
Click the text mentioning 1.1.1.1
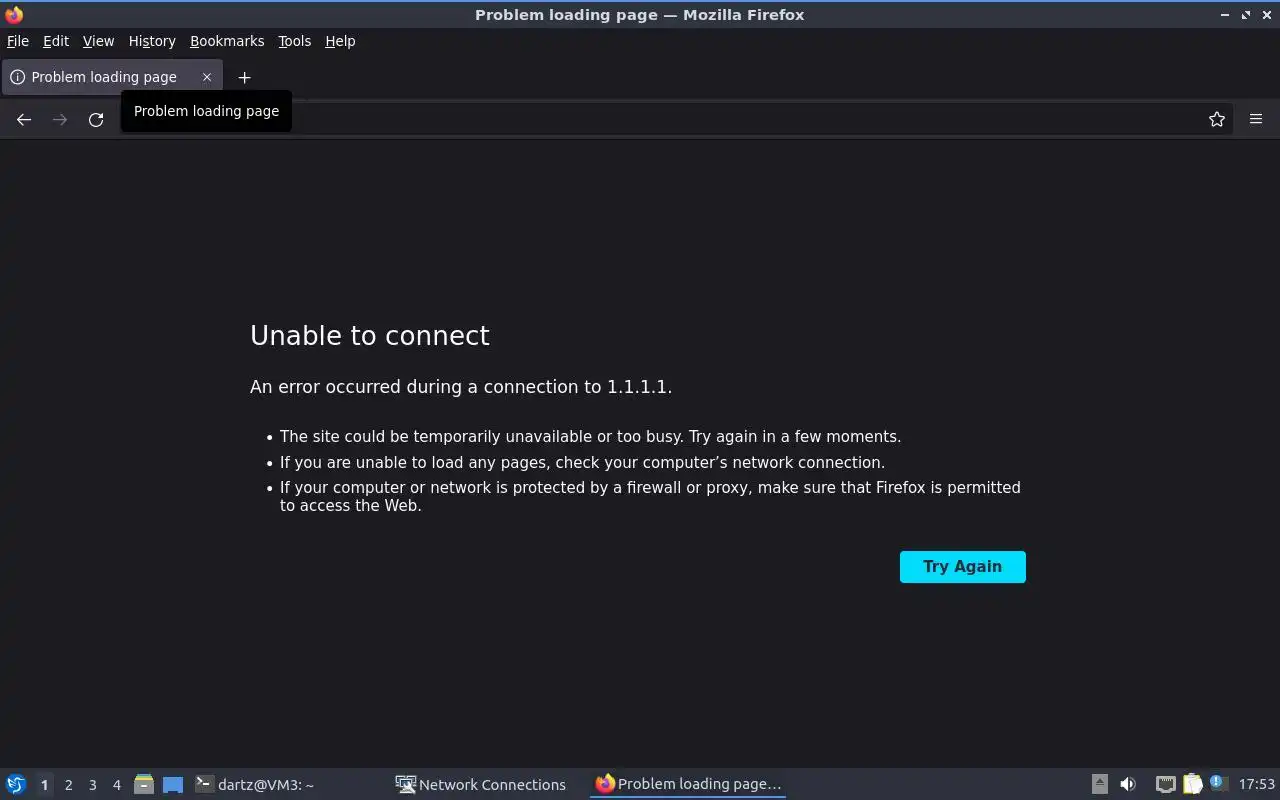[x=461, y=387]
